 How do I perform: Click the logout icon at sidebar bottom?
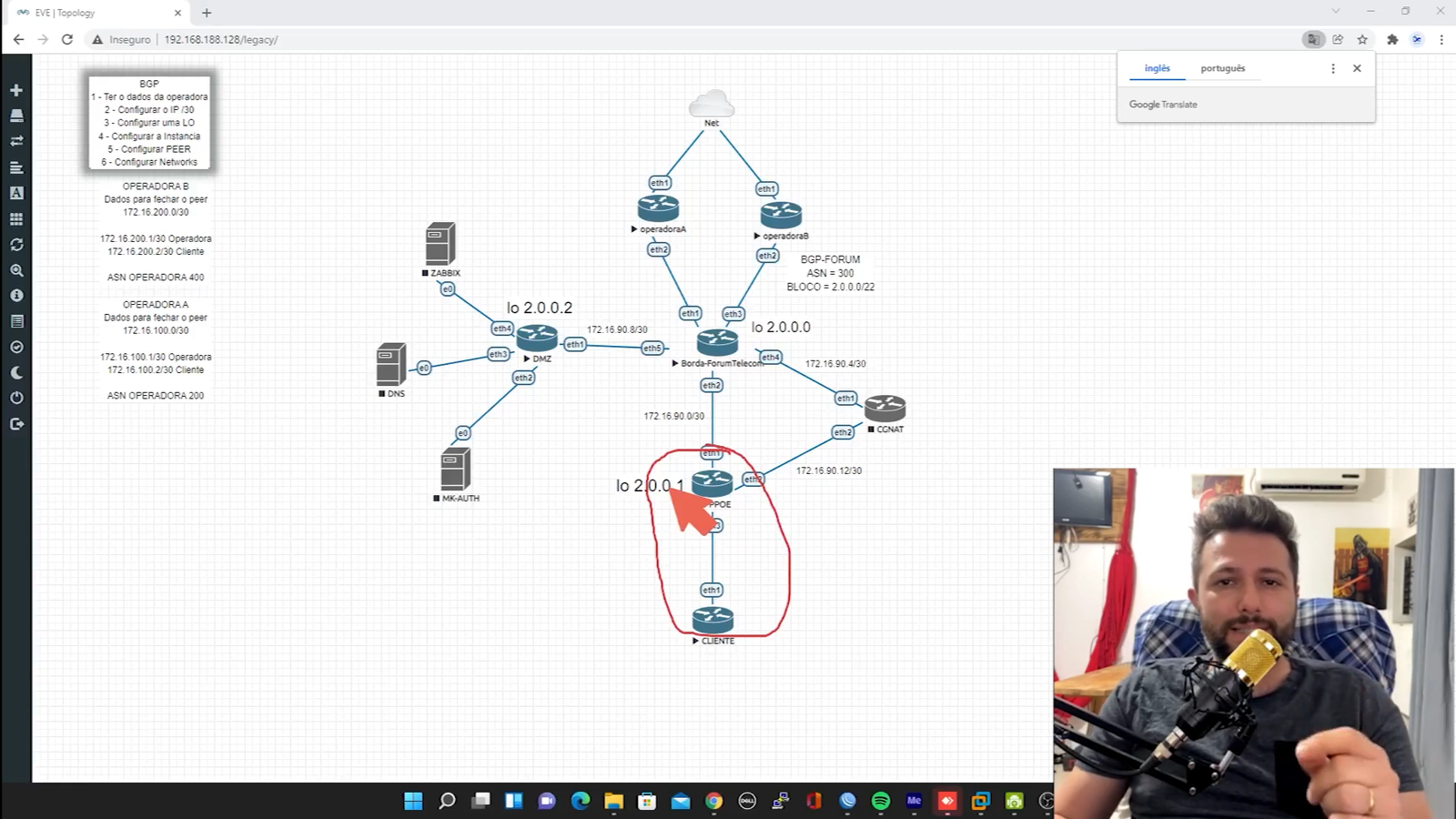click(x=16, y=424)
